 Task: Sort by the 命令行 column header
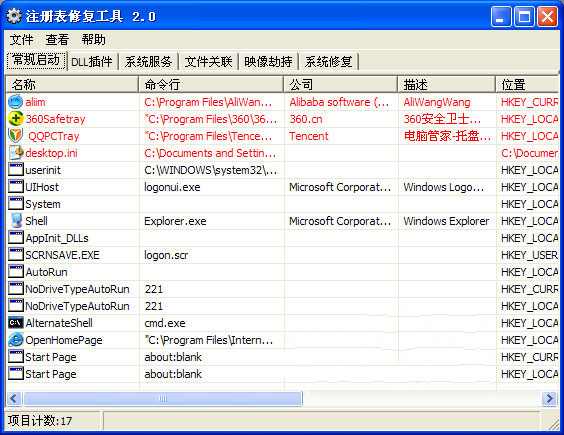click(211, 85)
